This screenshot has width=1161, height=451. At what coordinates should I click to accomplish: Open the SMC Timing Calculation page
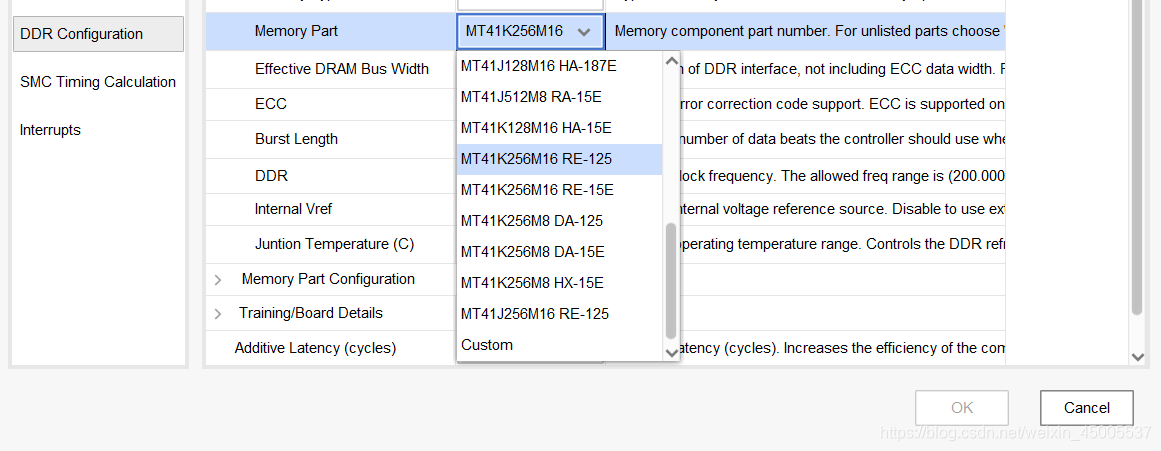click(x=98, y=82)
